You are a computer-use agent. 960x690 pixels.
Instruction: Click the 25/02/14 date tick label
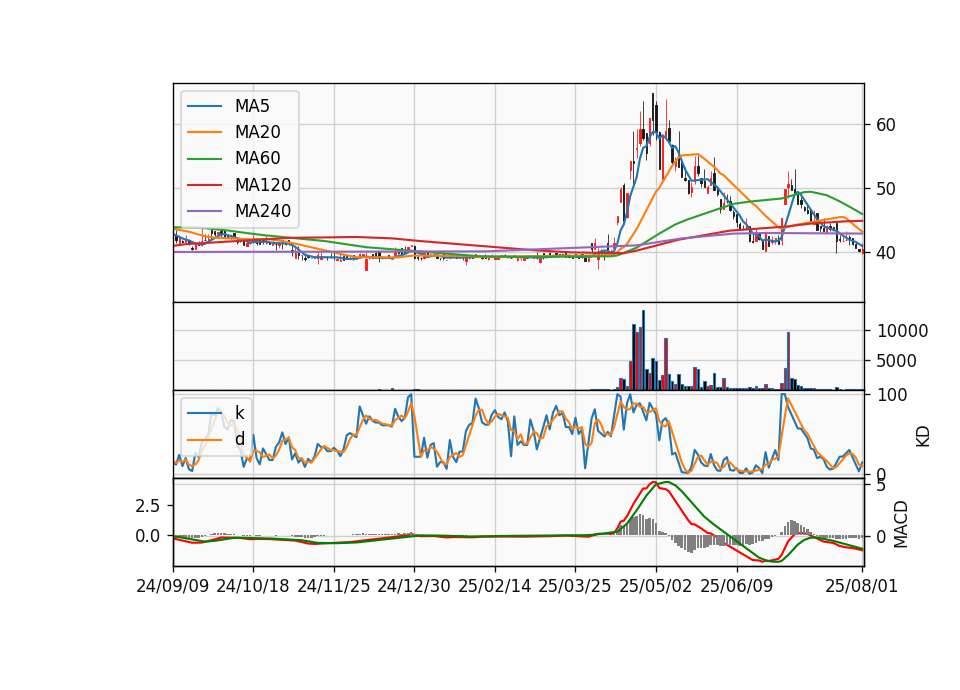495,587
